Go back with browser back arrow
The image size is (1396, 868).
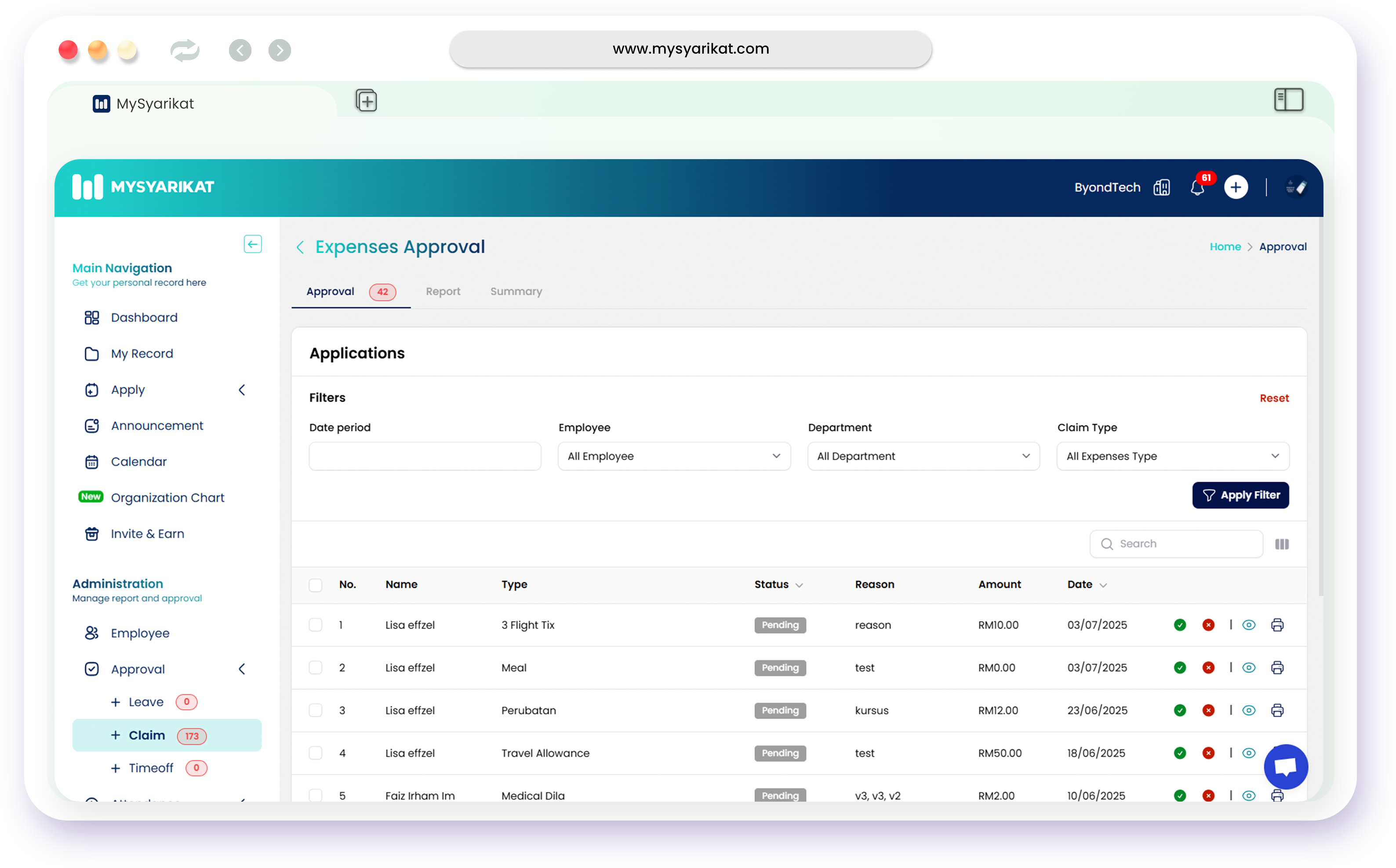click(x=240, y=51)
